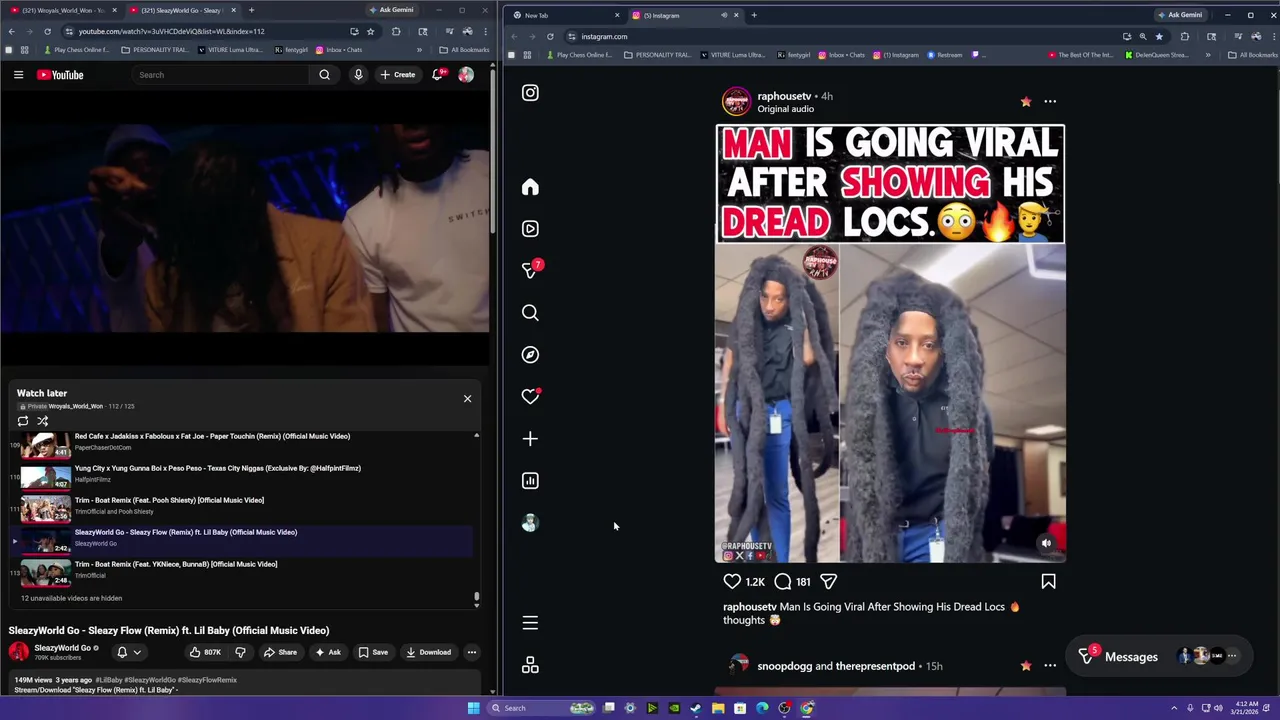Open Instagram direct messages sidebar icon

[530, 271]
